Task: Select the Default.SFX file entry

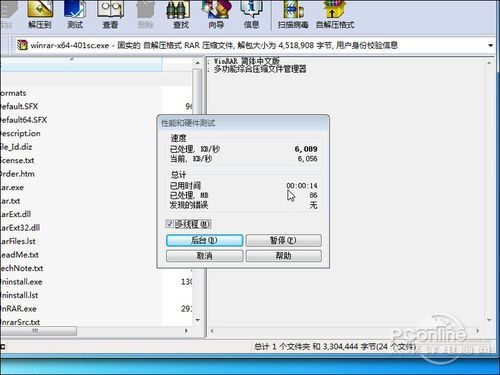Action: [19, 106]
